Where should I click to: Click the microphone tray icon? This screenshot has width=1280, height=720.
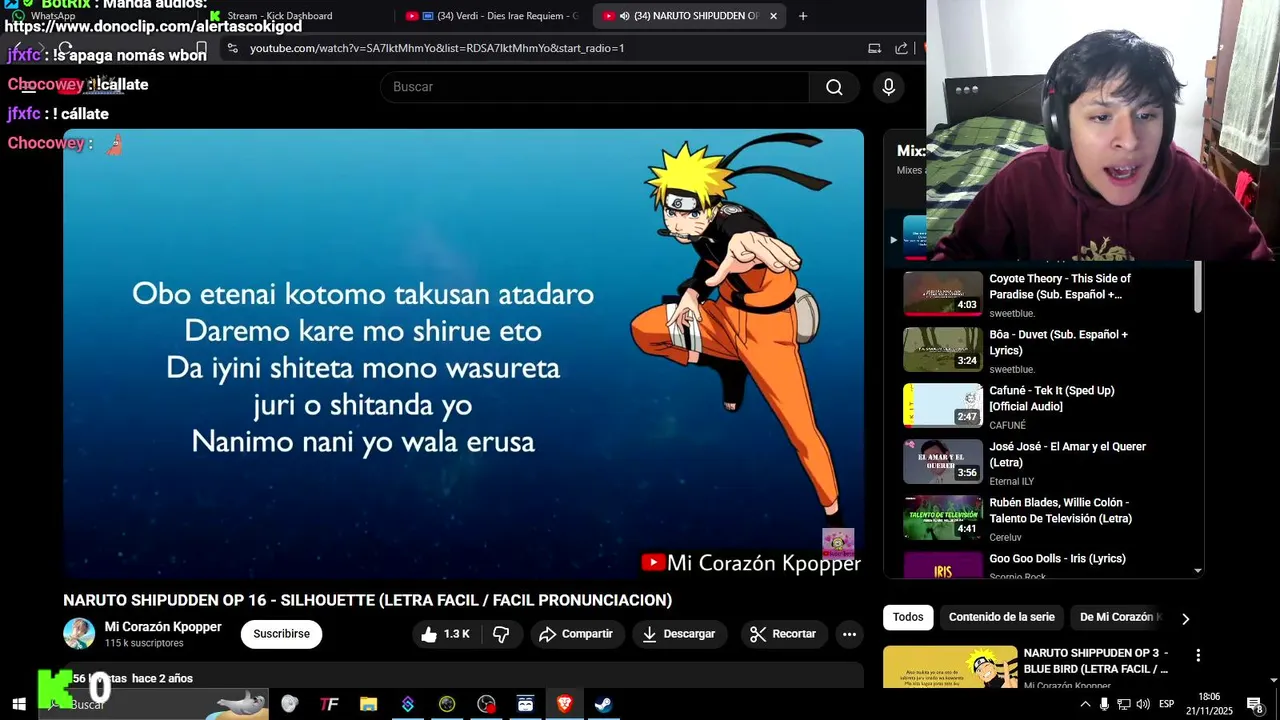pos(1104,704)
